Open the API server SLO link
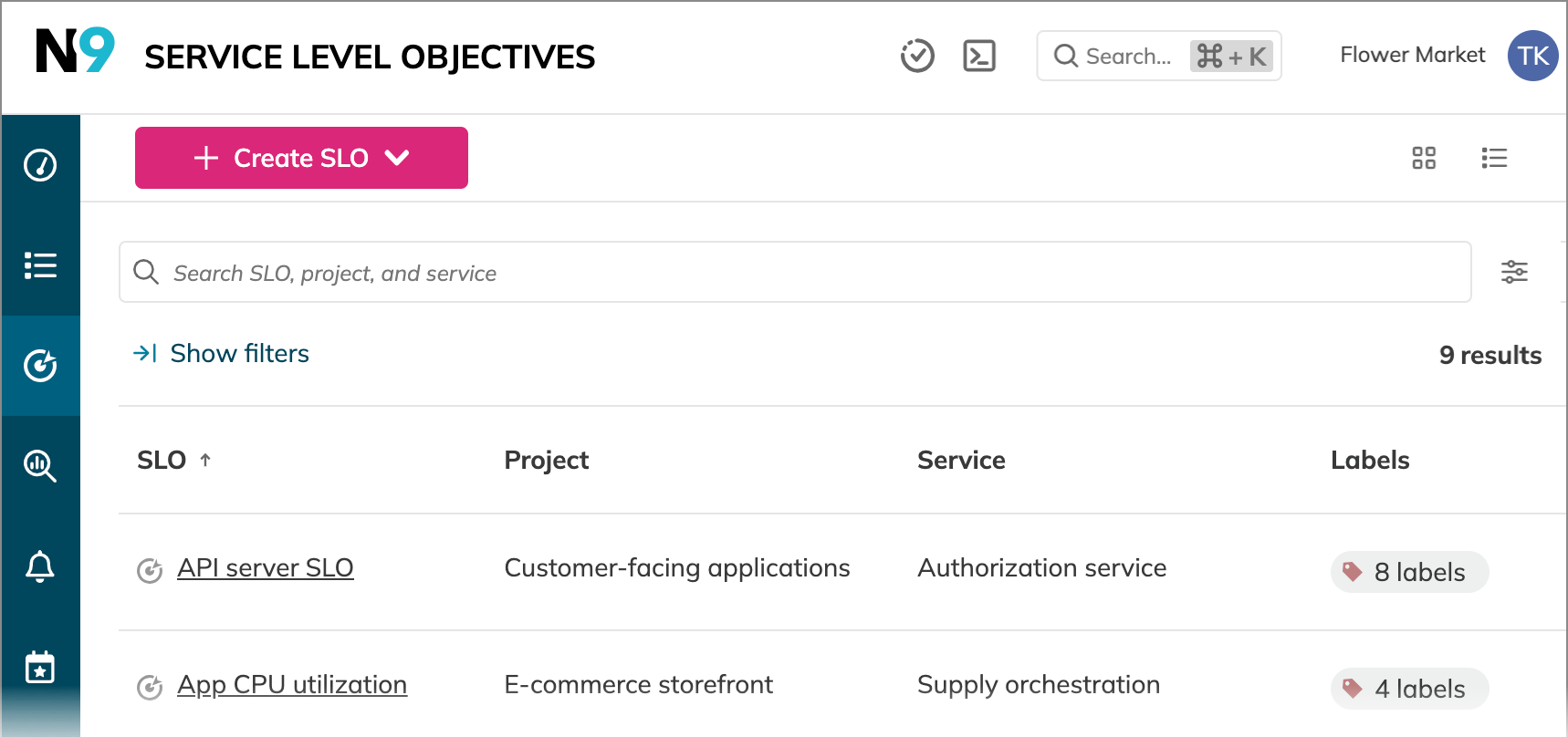 [x=265, y=567]
